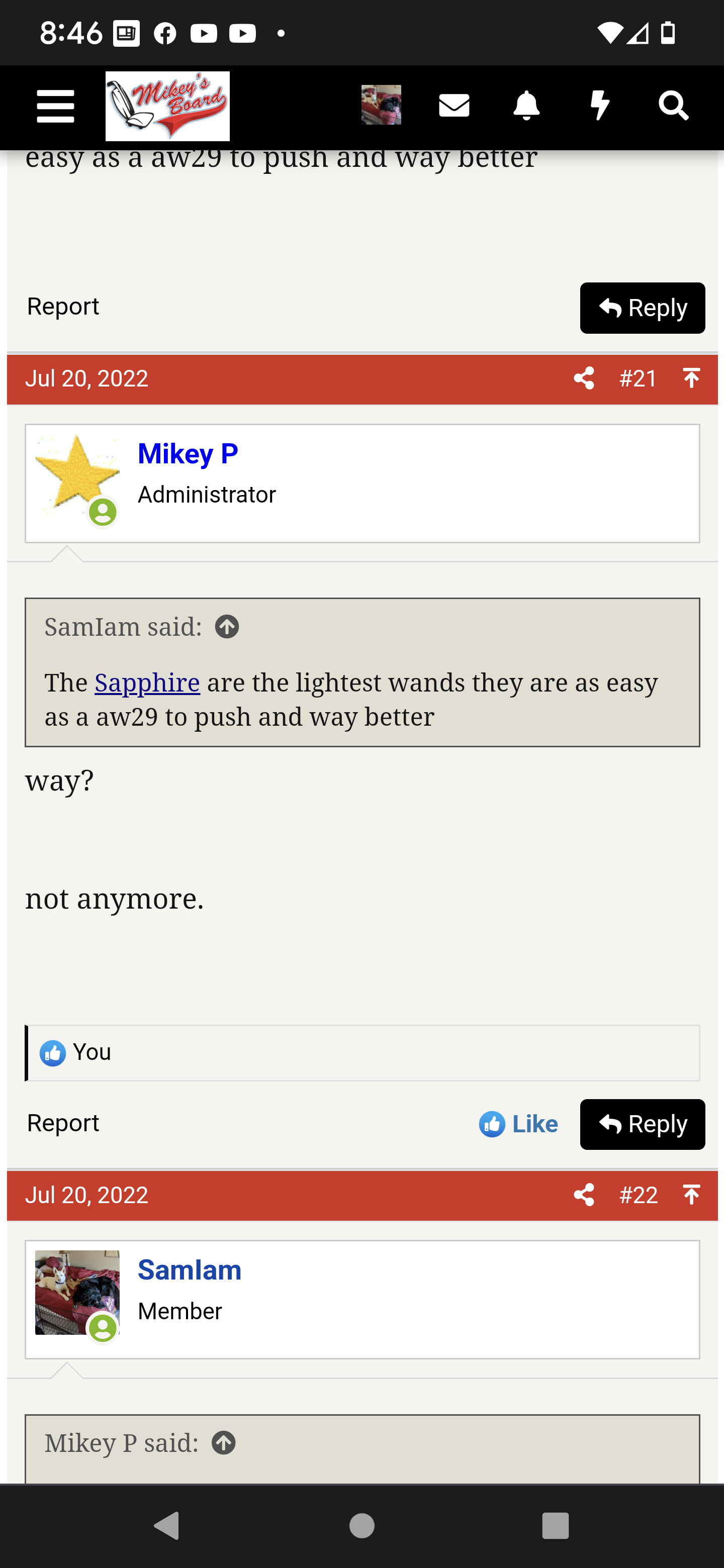Open the Sapphire link in quote
Screen dimensions: 724x1568
147,683
